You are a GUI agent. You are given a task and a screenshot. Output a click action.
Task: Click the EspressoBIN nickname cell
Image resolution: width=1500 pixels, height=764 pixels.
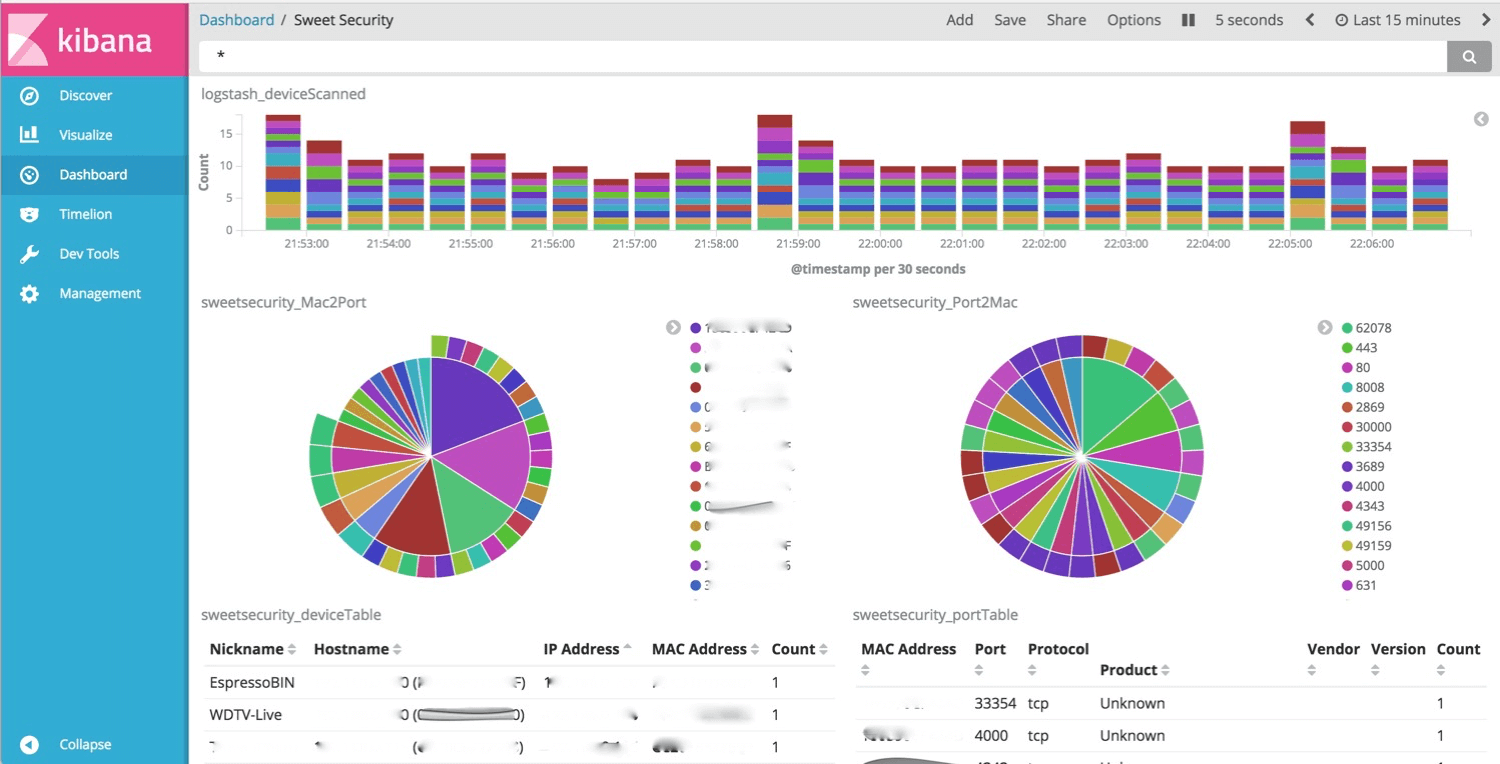click(x=252, y=683)
